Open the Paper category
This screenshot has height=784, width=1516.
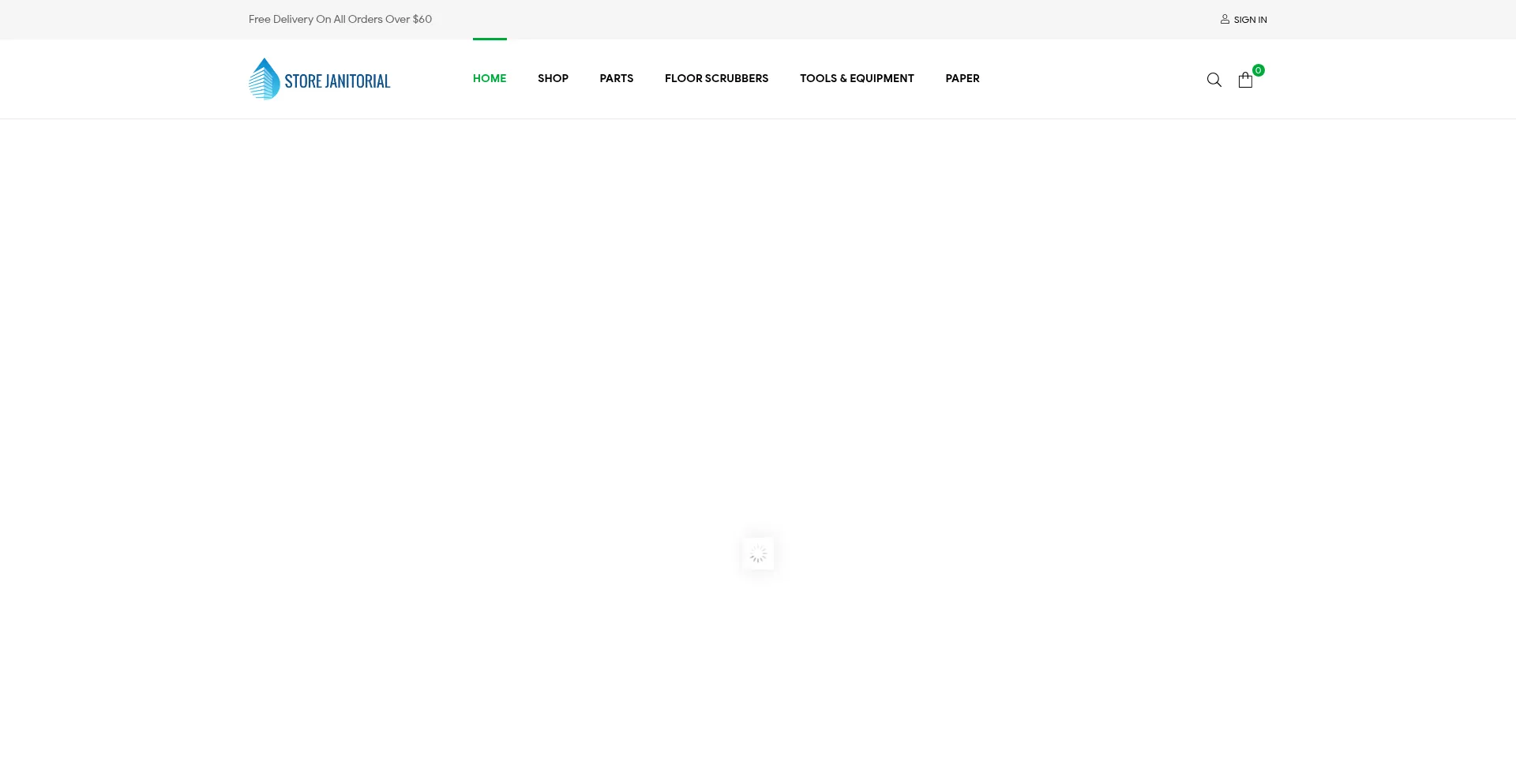(x=962, y=78)
